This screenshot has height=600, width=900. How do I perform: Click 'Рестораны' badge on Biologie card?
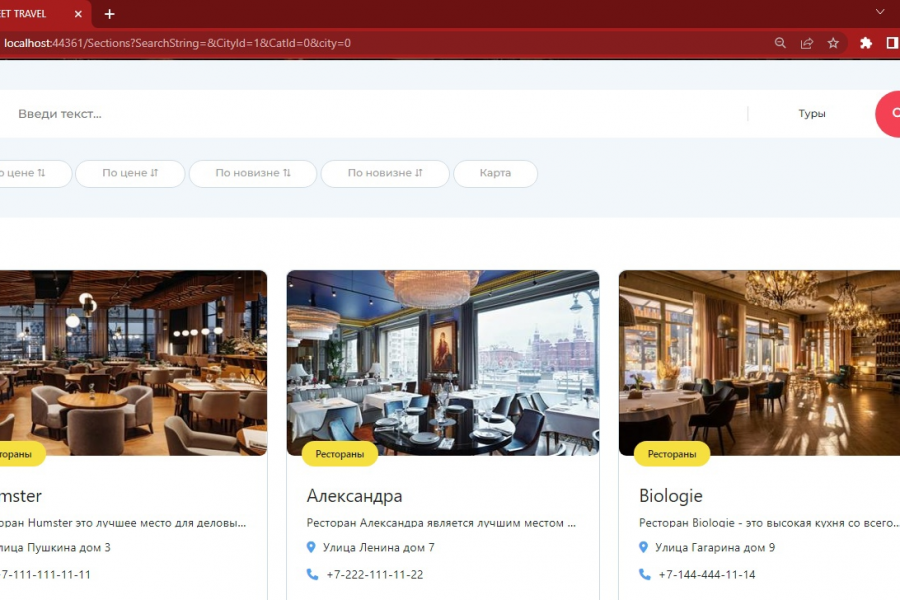[672, 454]
